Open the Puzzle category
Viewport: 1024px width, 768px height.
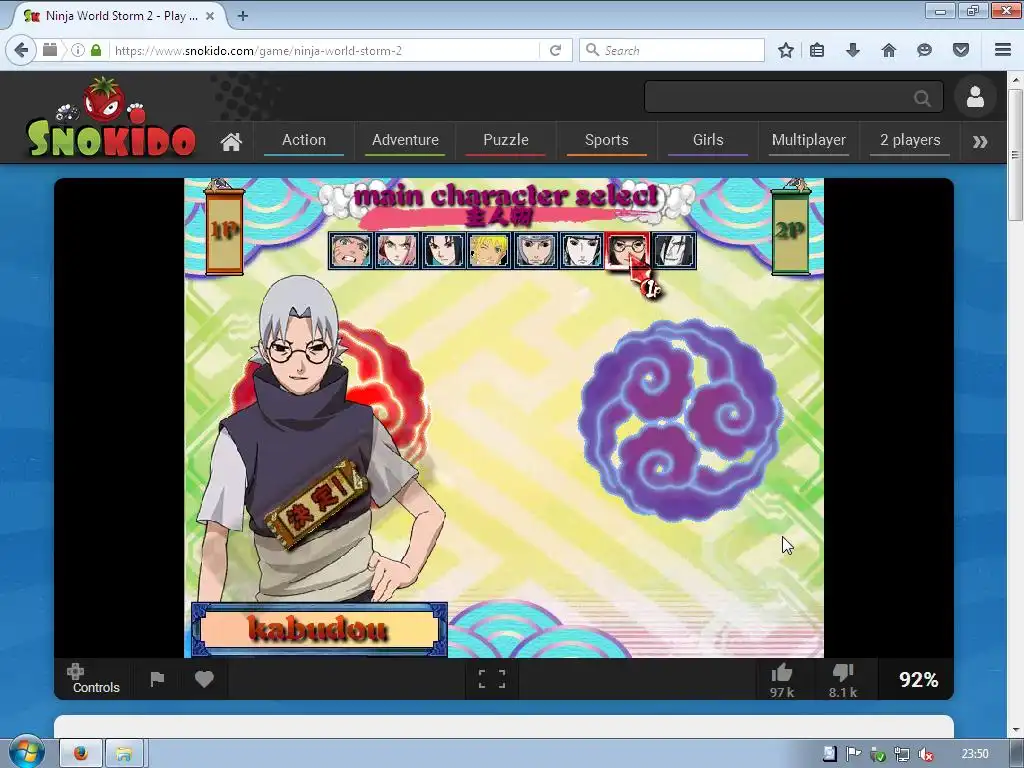[505, 140]
